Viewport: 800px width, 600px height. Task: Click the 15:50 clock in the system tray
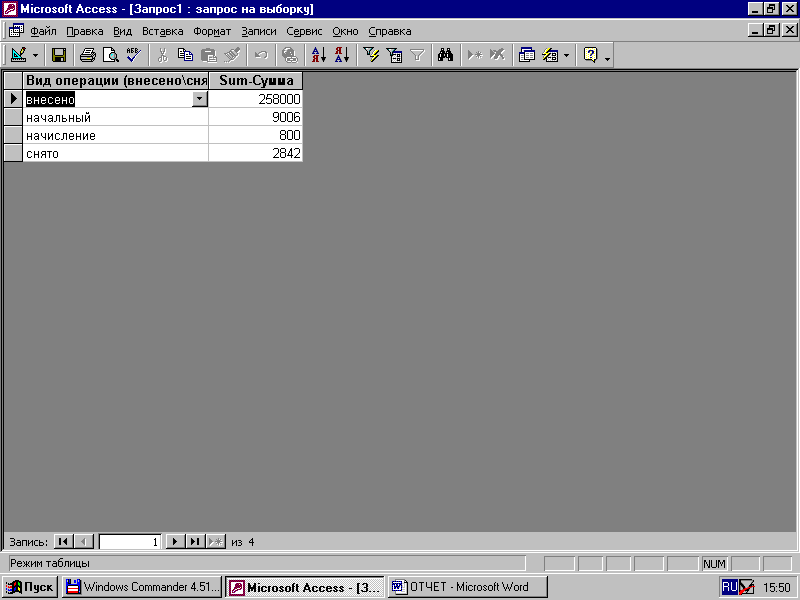coord(777,588)
